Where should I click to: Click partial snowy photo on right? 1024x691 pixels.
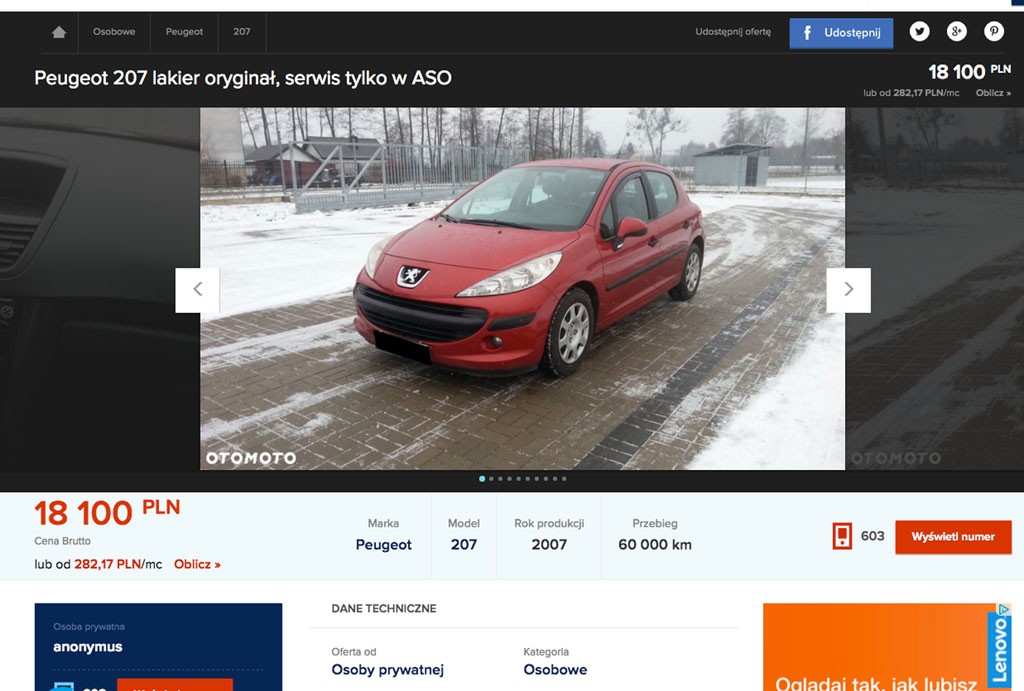pos(935,289)
